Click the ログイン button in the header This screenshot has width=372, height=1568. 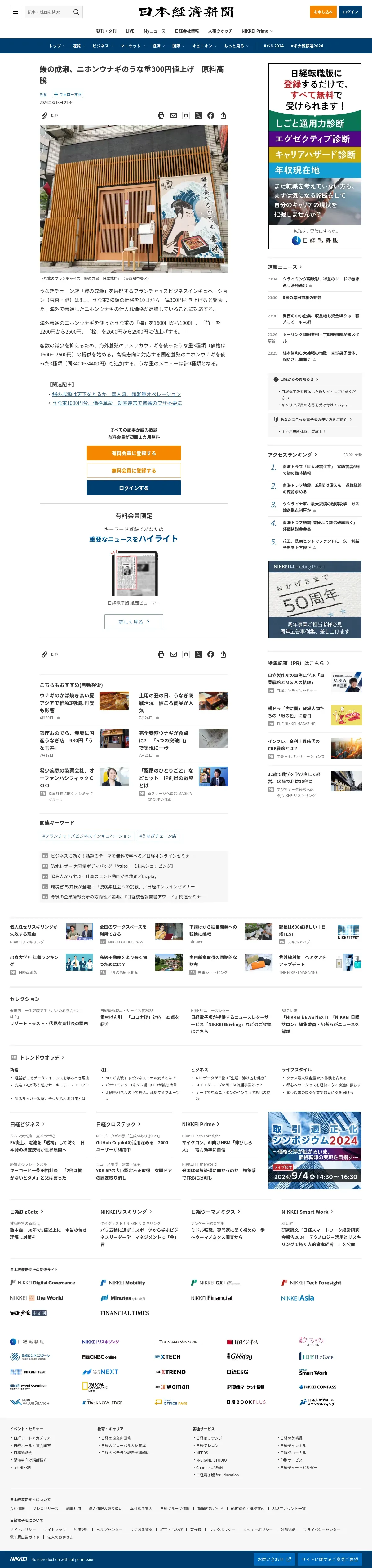[x=351, y=11]
